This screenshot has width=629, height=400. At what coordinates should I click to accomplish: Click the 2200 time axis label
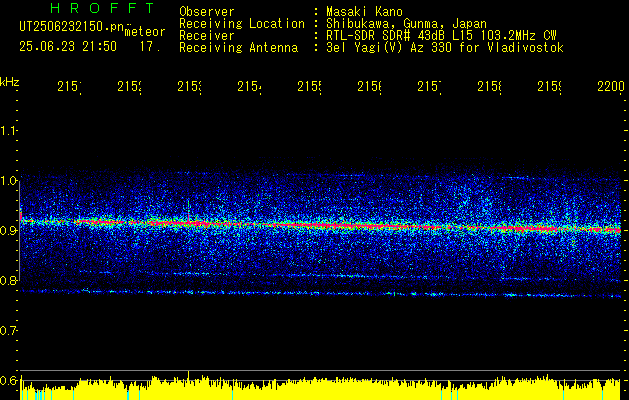(611, 86)
